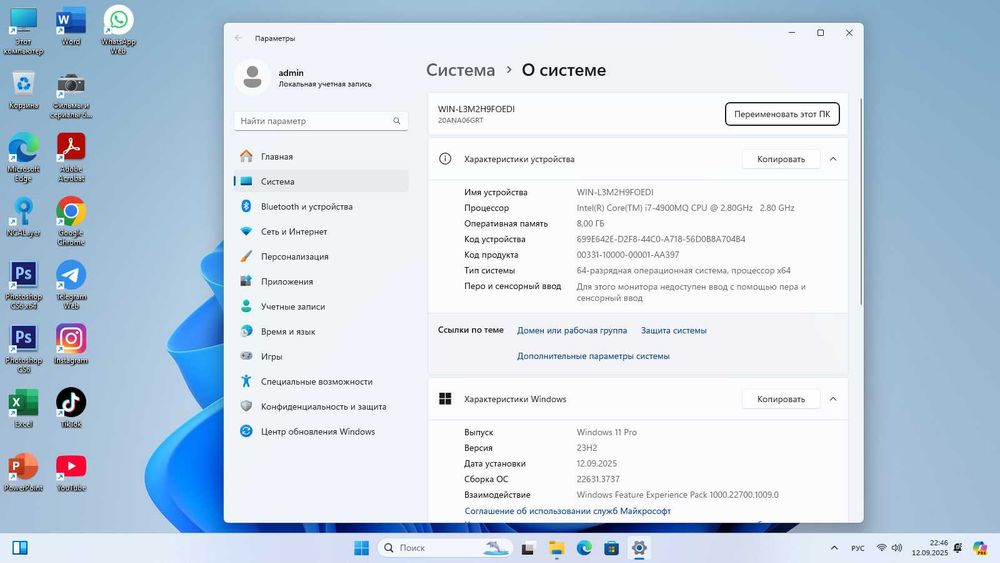Screen dimensions: 1000x563
Task: Open Photoshop CS6 x64 shortcut
Action: 23,285
